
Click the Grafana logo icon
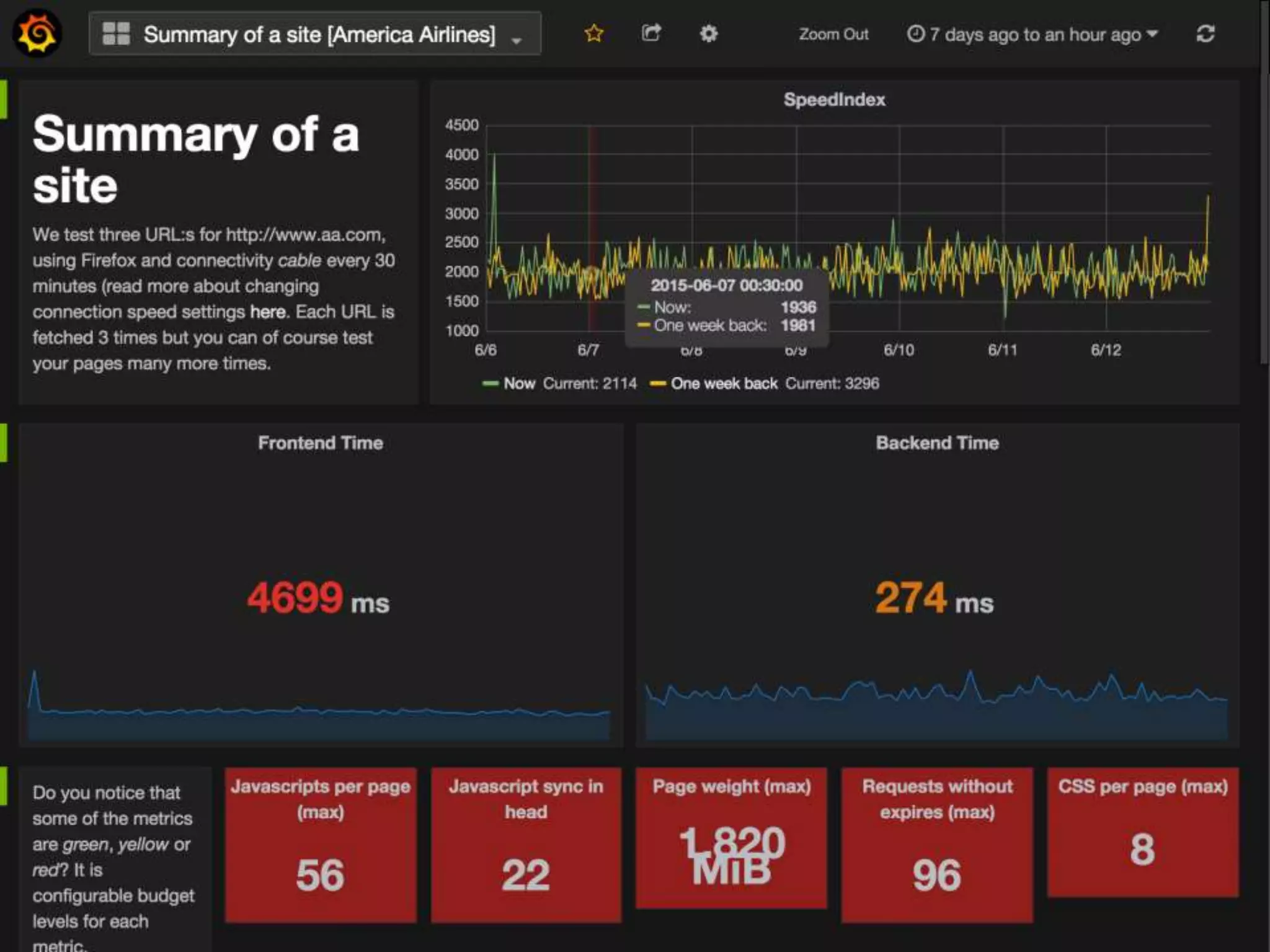click(x=37, y=34)
